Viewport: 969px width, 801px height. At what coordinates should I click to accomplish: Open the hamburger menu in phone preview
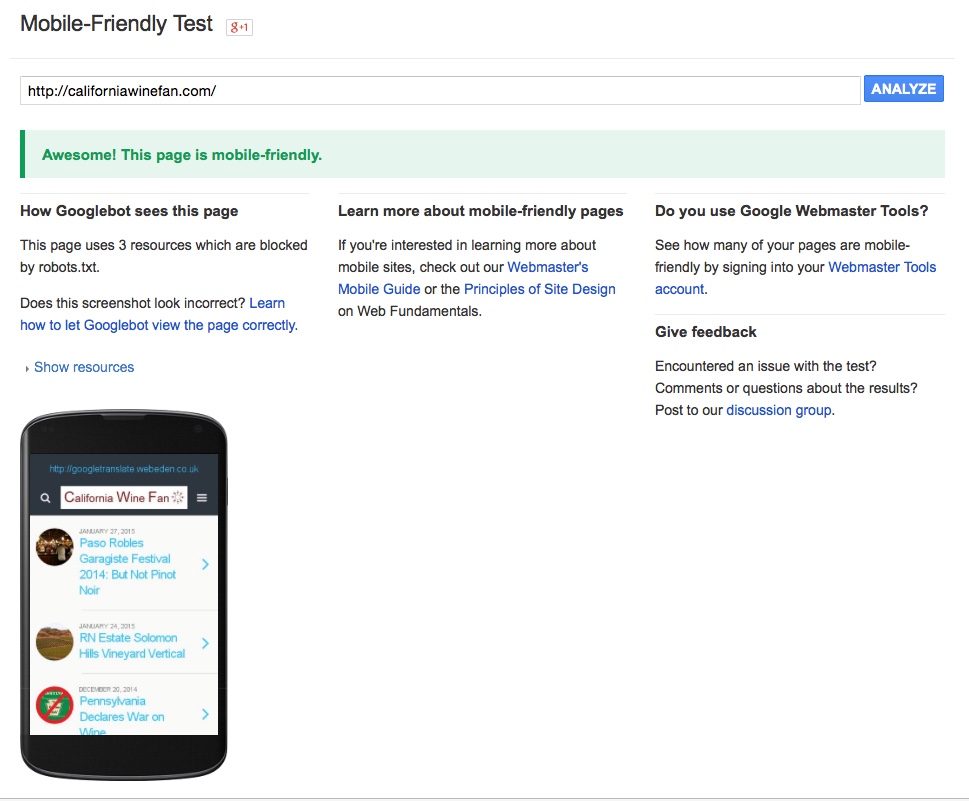point(201,498)
